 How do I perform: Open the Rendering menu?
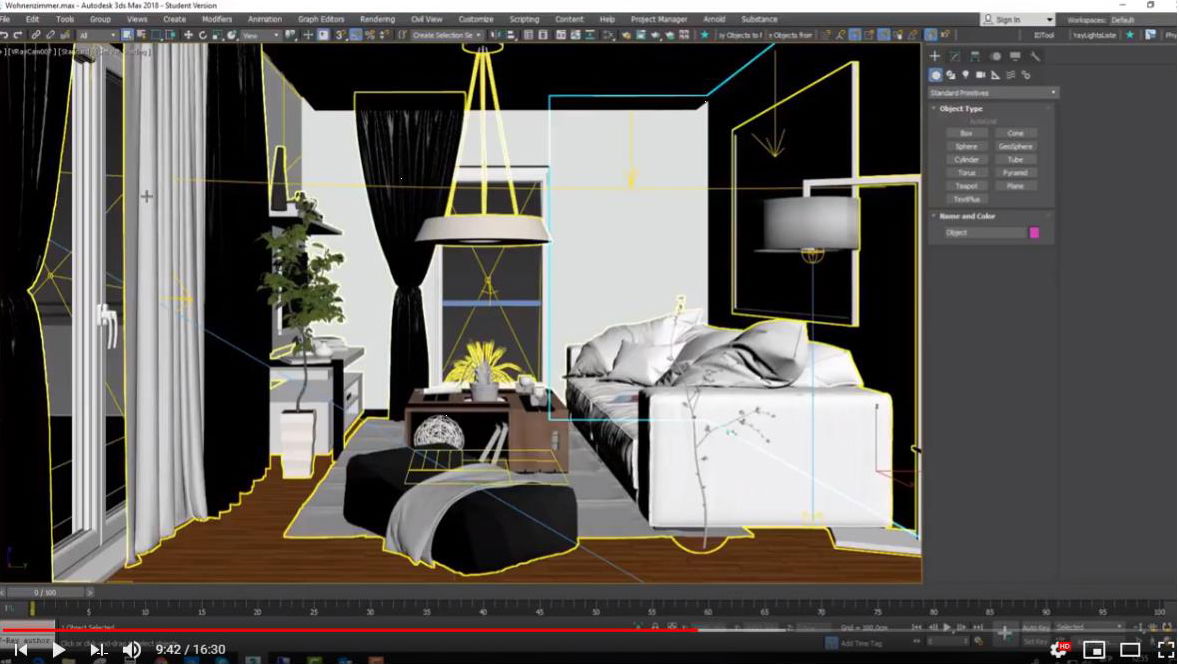(x=377, y=19)
